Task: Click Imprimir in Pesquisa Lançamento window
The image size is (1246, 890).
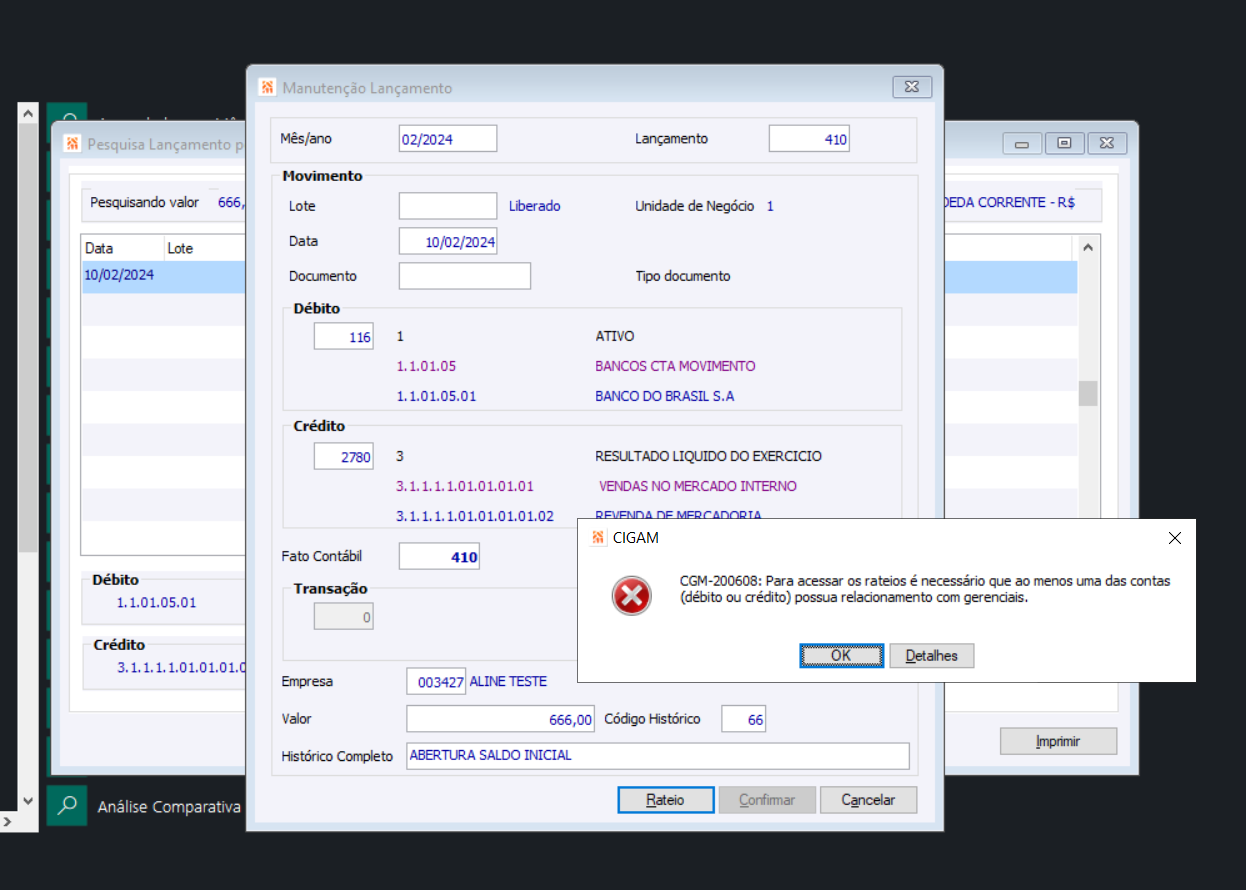Action: pyautogui.click(x=1058, y=741)
